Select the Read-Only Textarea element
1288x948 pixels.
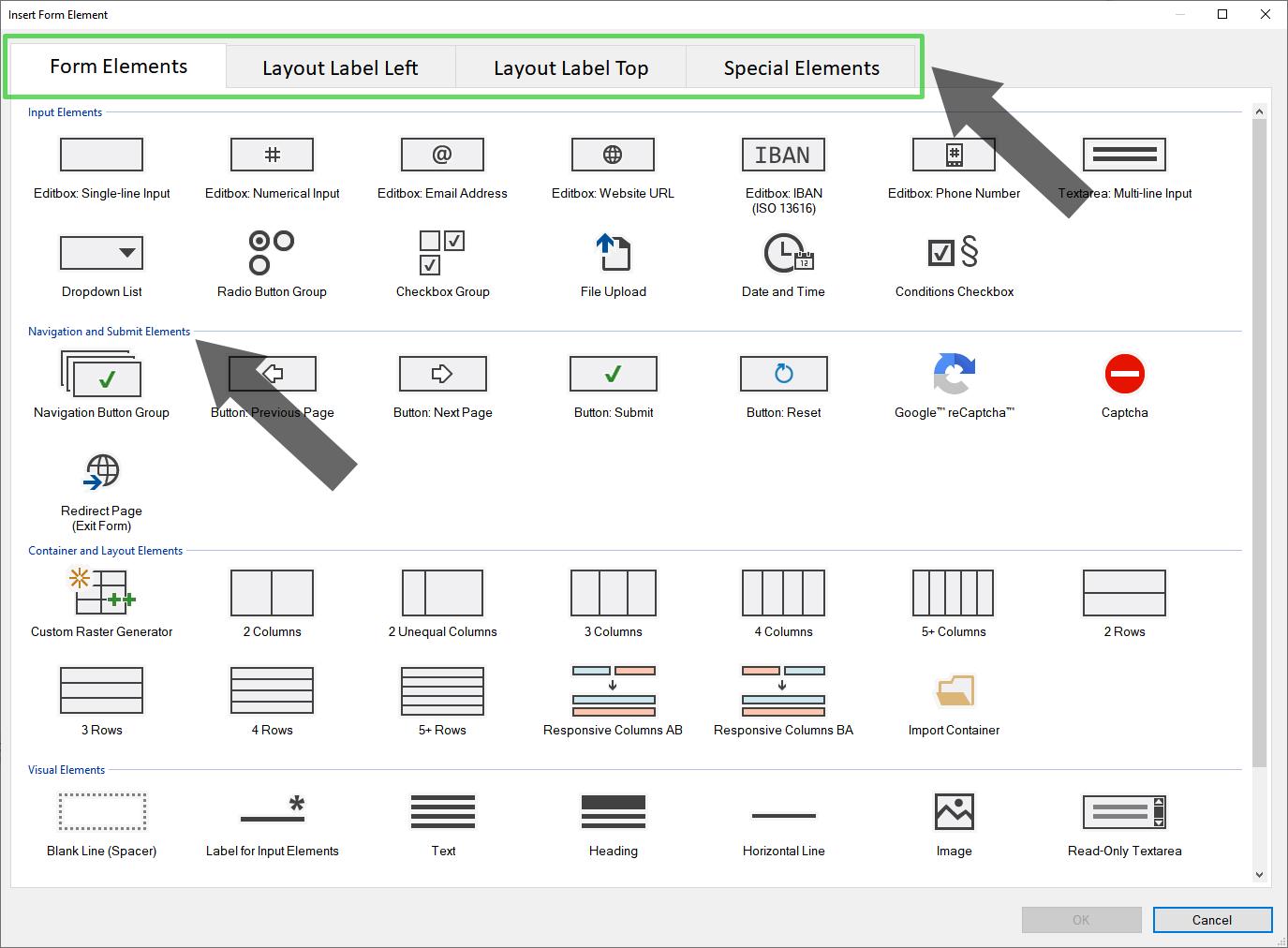pyautogui.click(x=1124, y=824)
